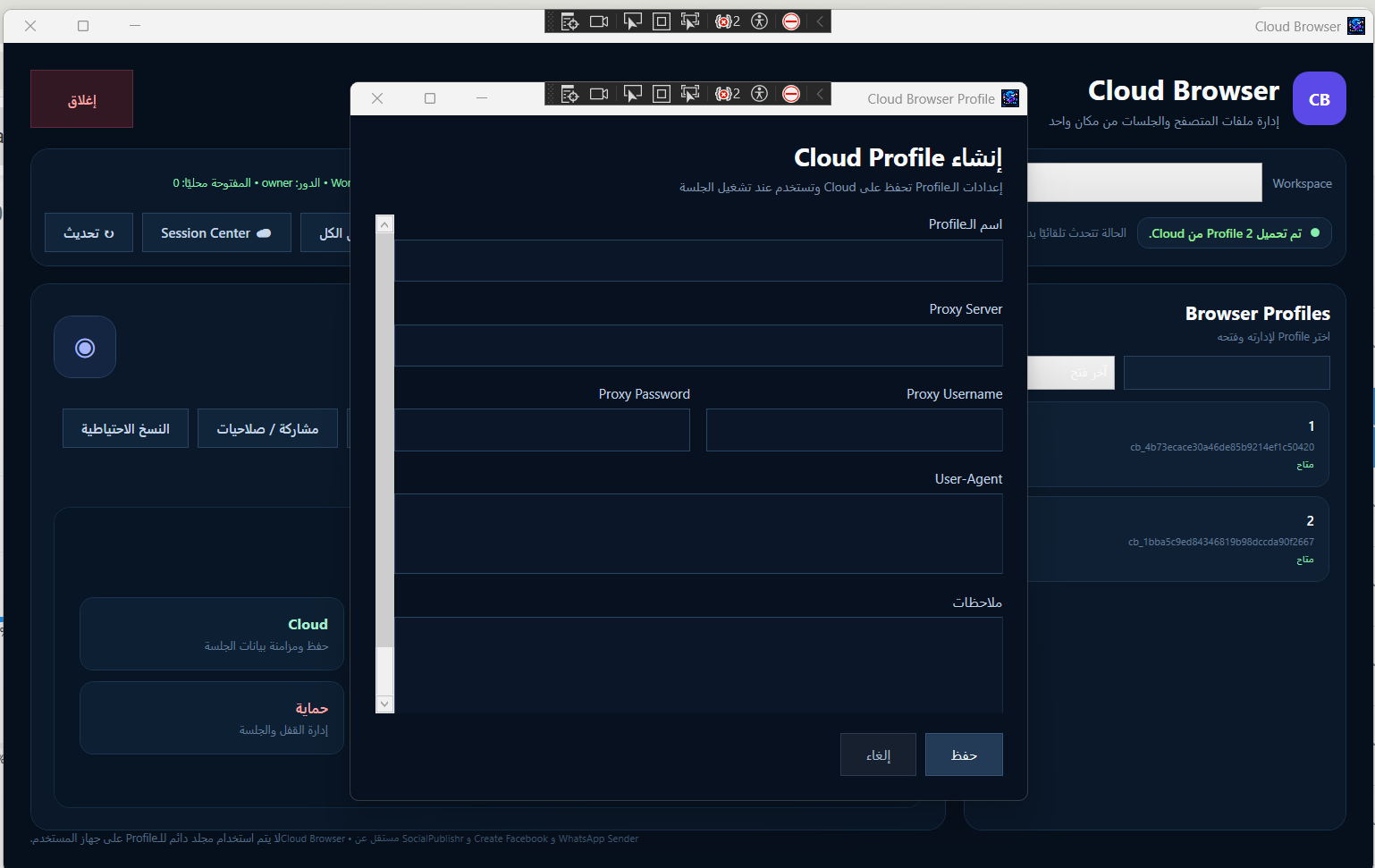Maximize the Cloud Browser Profile dialog
Screen dimensions: 1375x868
tap(430, 98)
